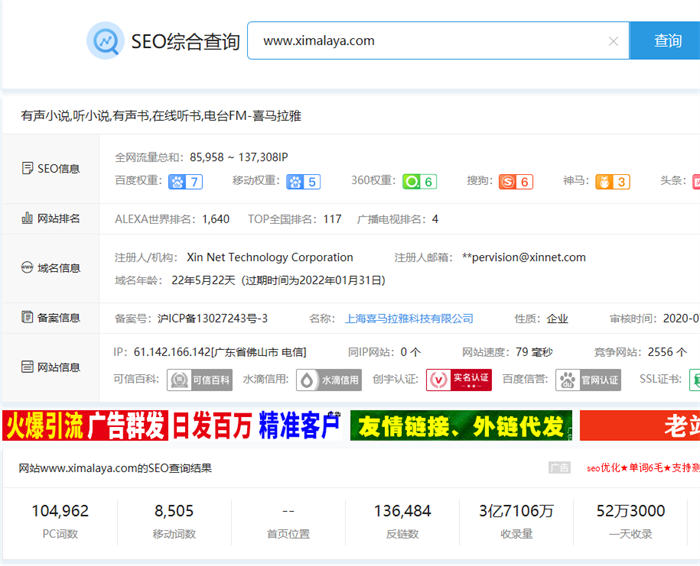Select the 域名信息 sidebar section
This screenshot has width=700, height=566.
pos(50,268)
